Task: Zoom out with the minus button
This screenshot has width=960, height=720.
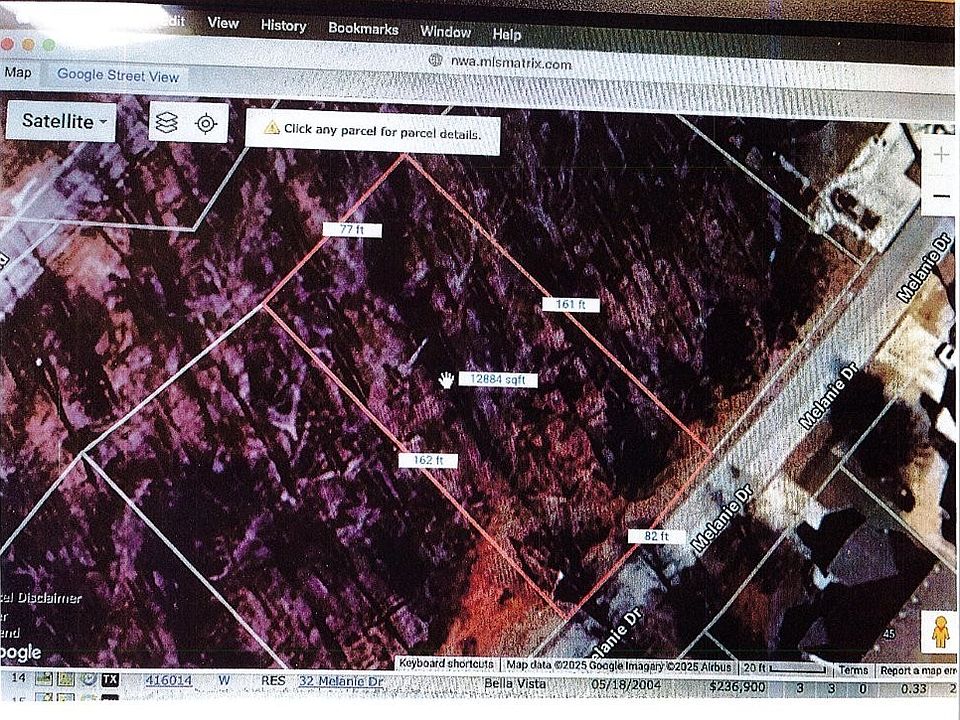Action: (x=941, y=196)
